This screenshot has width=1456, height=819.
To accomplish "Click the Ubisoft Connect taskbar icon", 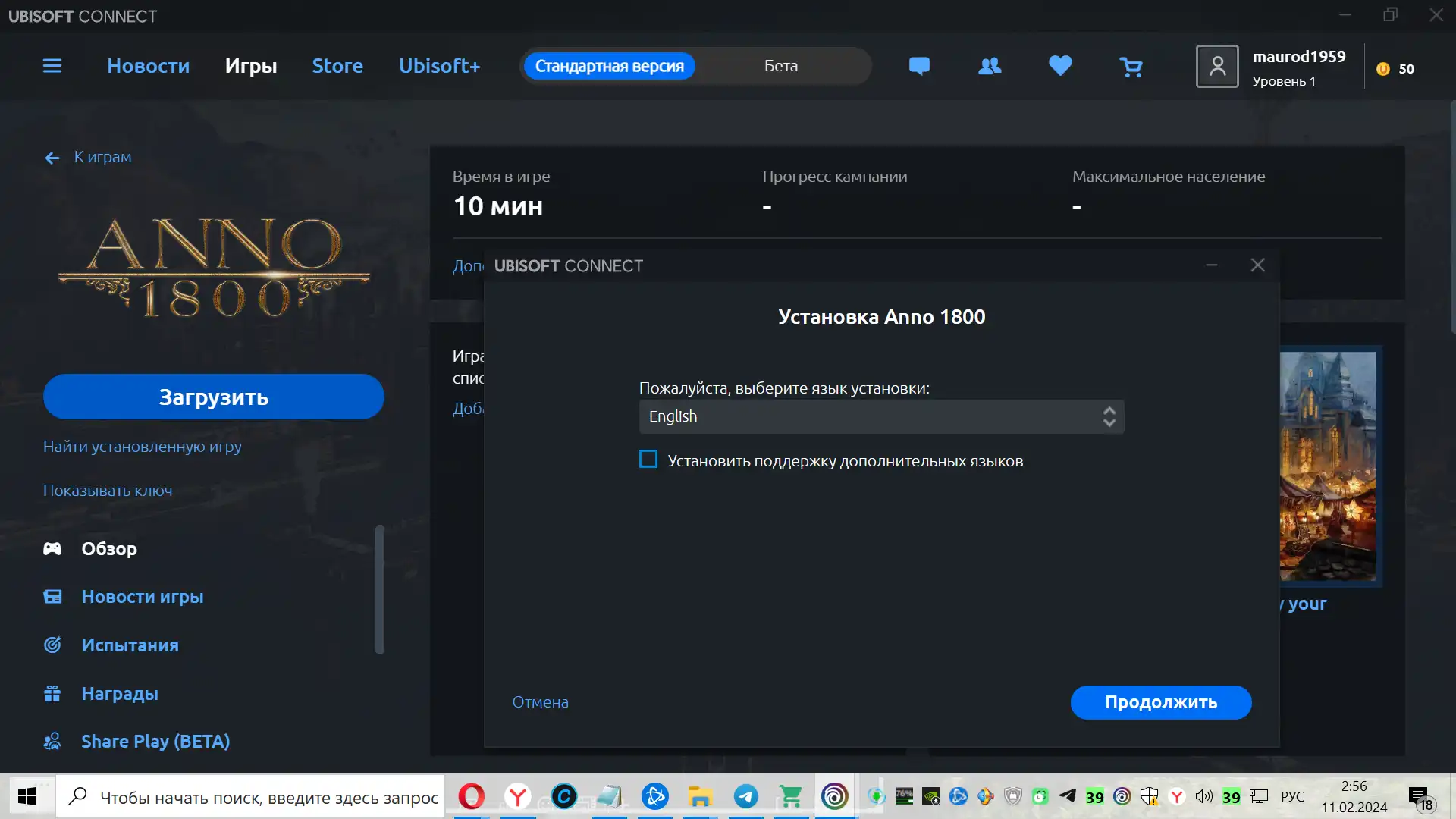I will (x=835, y=796).
